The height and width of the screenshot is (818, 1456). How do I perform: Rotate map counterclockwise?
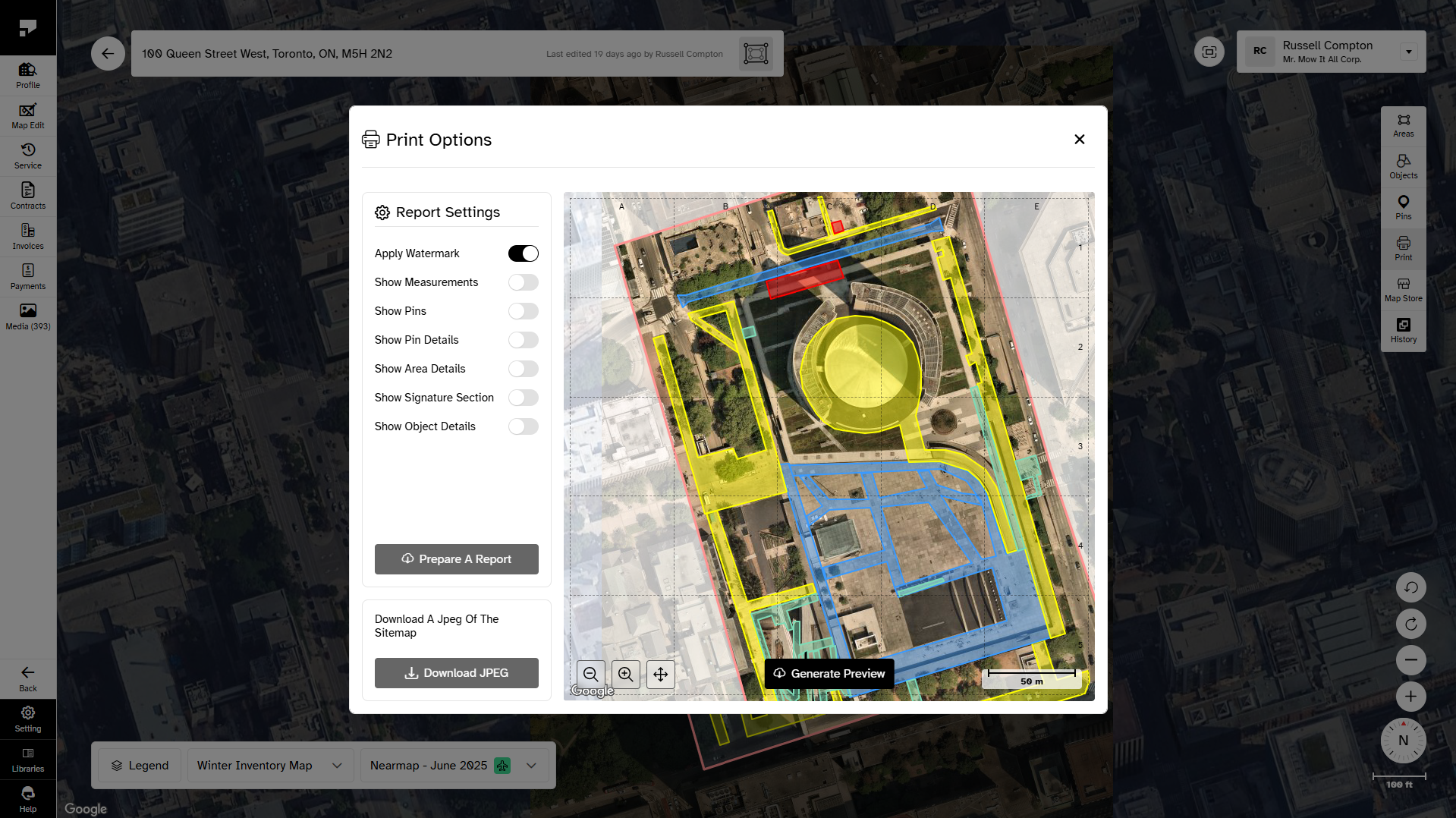[1411, 587]
